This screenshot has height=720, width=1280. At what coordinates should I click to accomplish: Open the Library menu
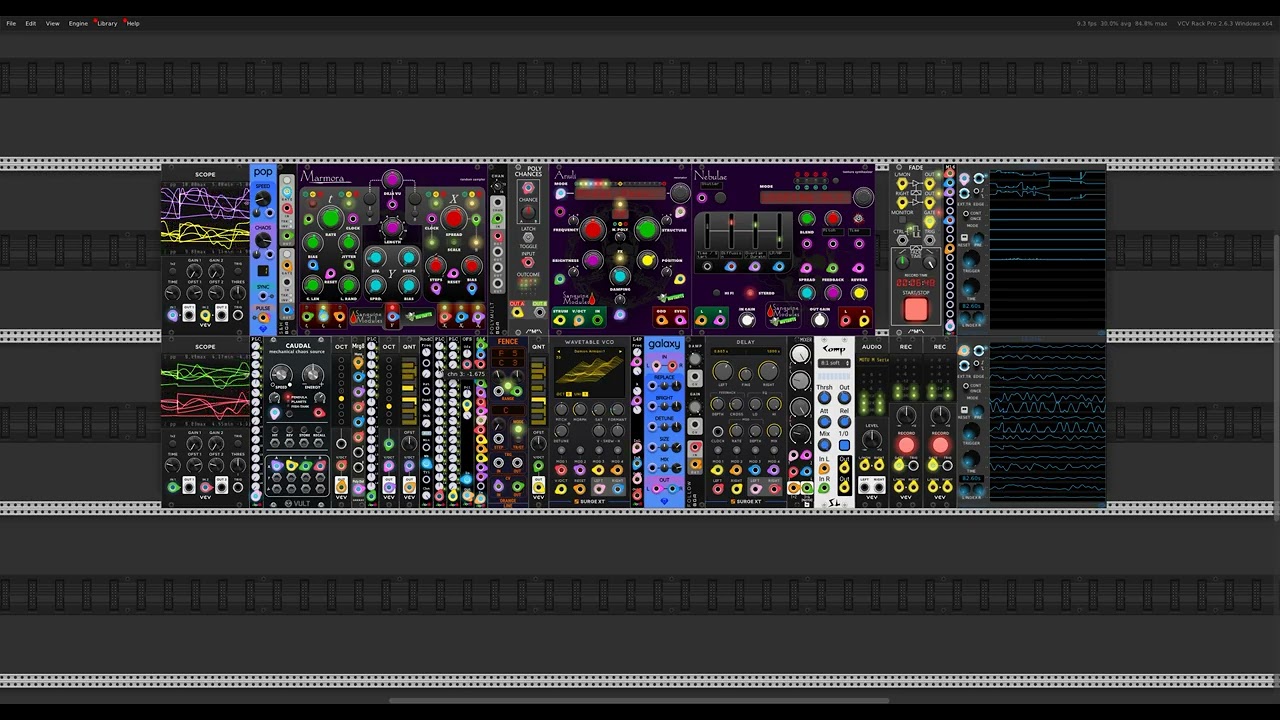[x=107, y=23]
